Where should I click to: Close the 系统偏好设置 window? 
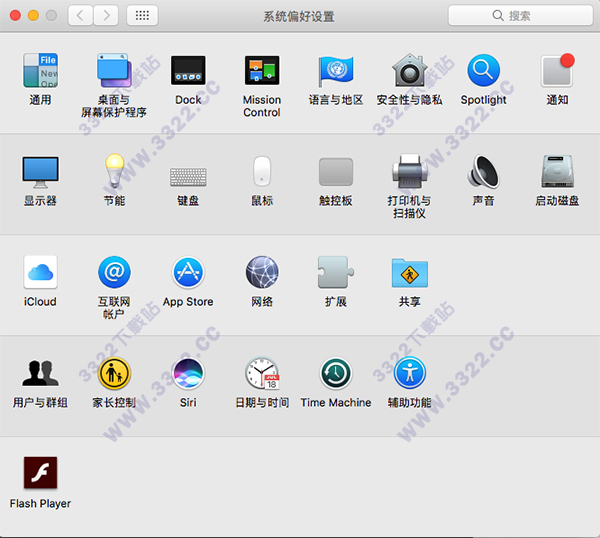pos(15,15)
